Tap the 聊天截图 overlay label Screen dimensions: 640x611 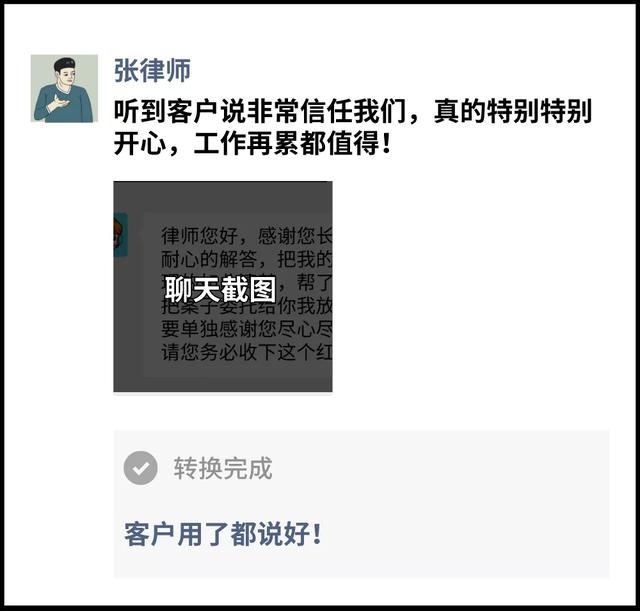(x=220, y=289)
